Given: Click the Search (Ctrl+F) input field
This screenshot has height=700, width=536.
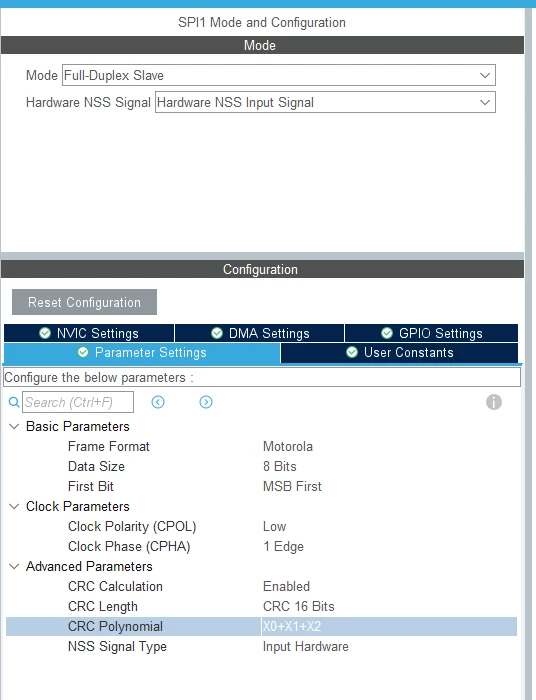Looking at the screenshot, I should click(x=78, y=402).
